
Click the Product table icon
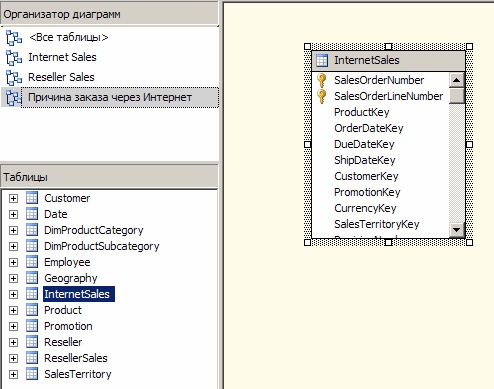tap(32, 310)
